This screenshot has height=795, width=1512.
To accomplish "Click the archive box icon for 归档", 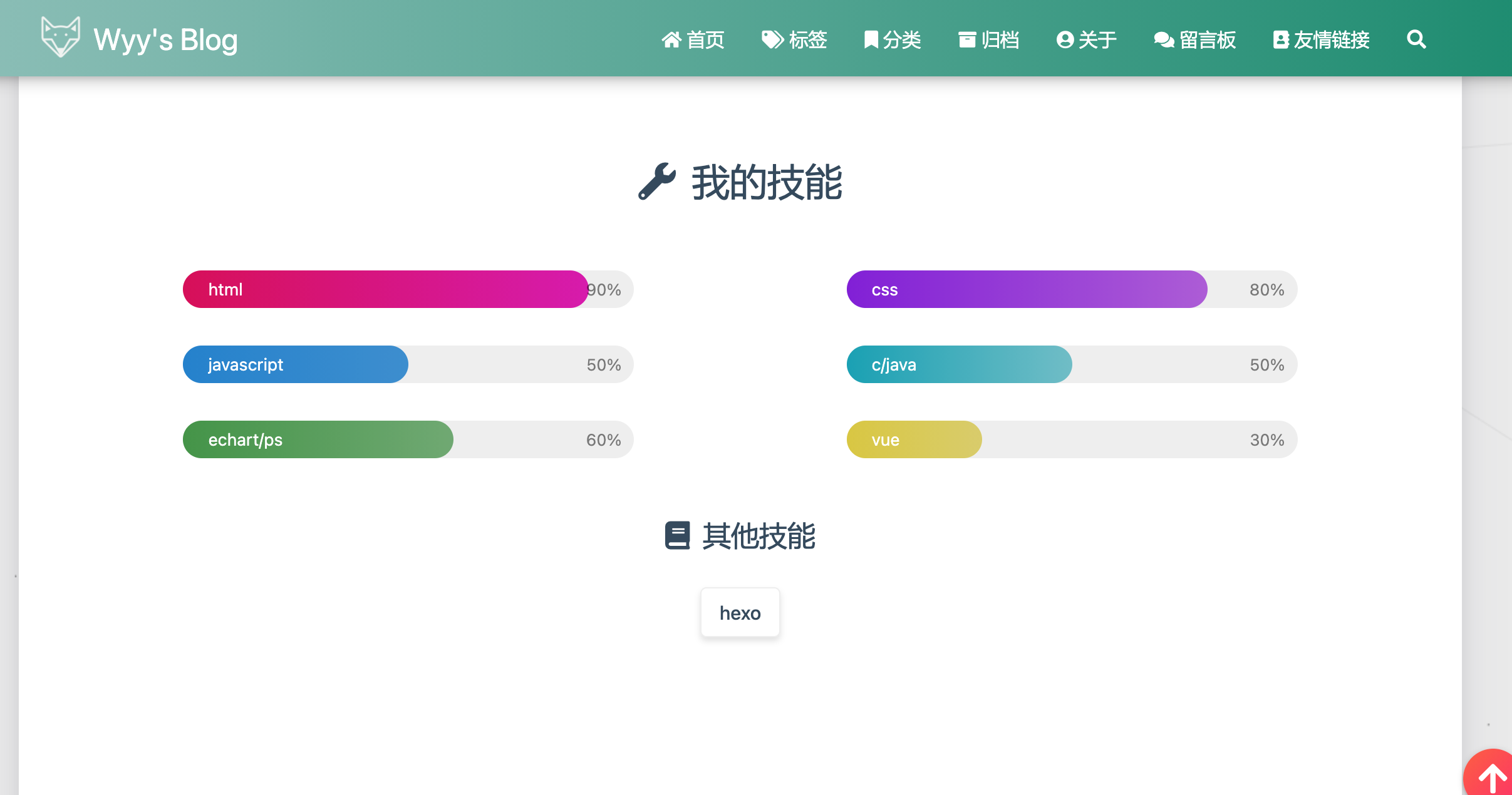I will 967,39.
